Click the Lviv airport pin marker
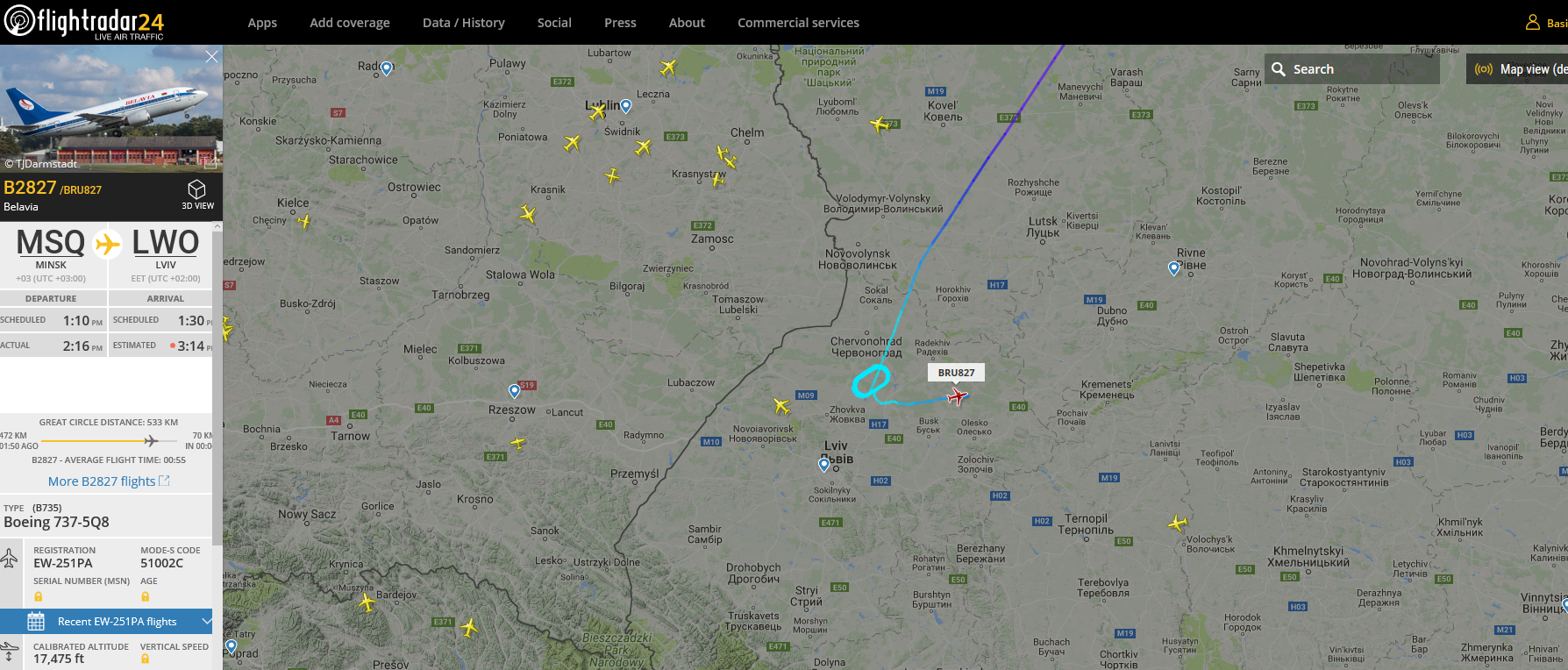The height and width of the screenshot is (670, 1568). point(823,465)
